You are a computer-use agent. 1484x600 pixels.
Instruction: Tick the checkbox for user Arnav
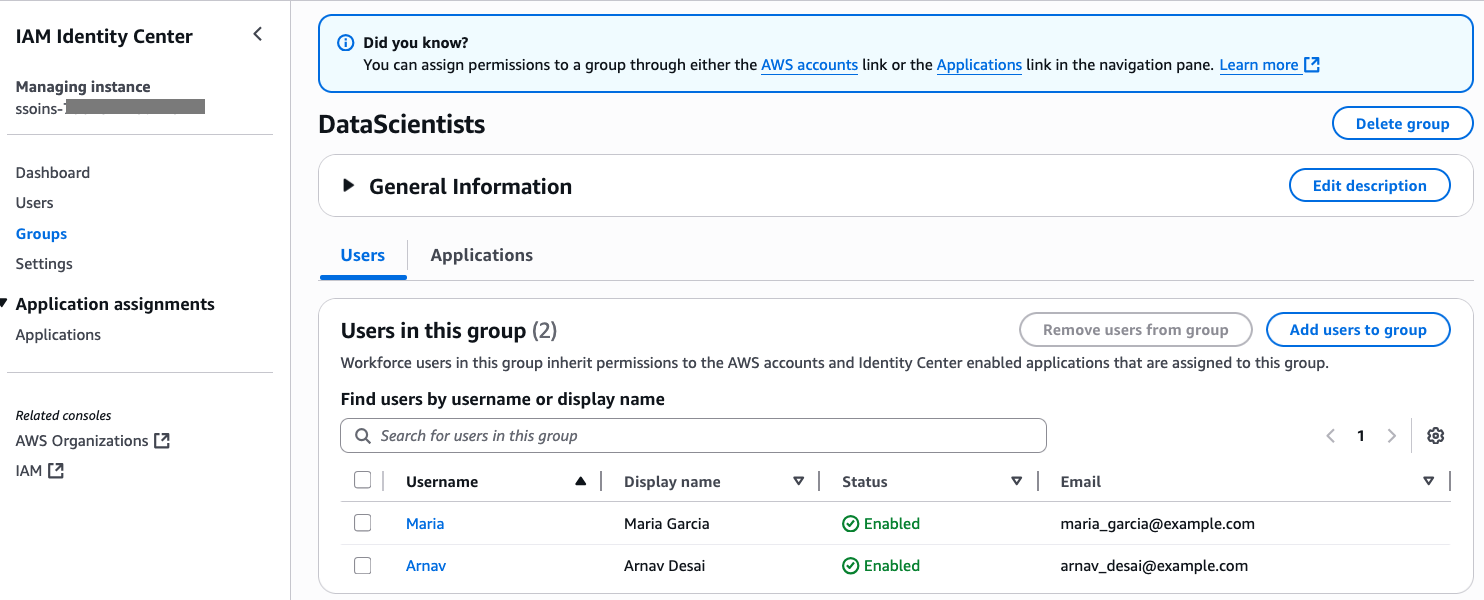363,566
